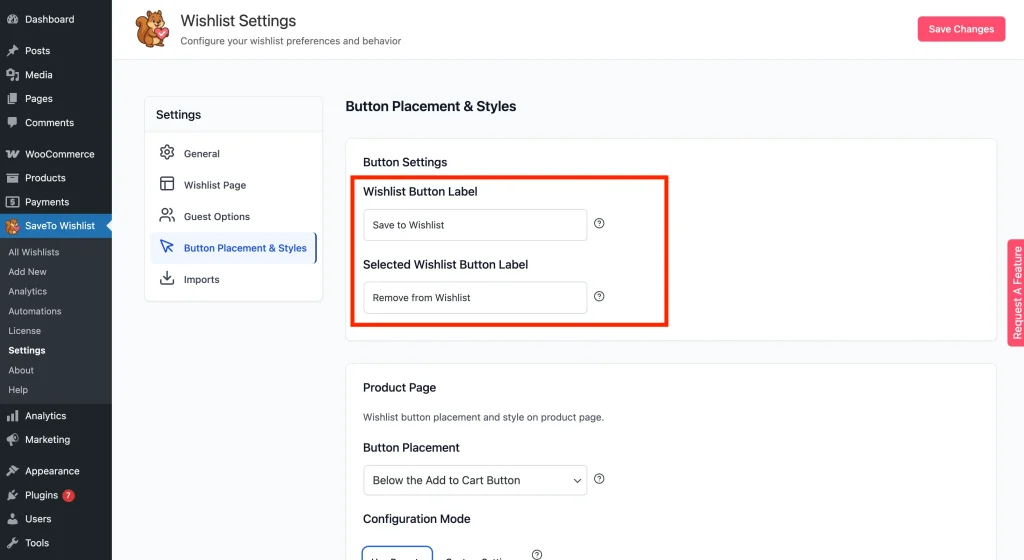Viewport: 1024px width, 560px height.
Task: Click the Dashboard icon in sidebar
Action: coord(12,19)
